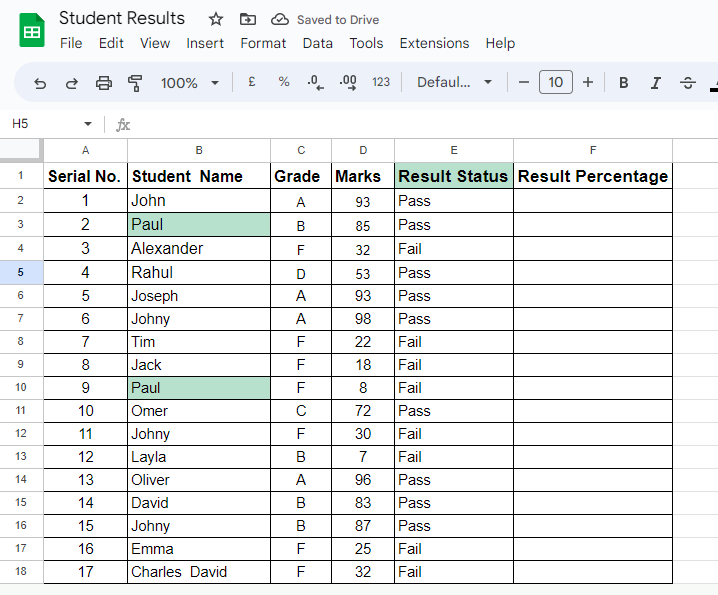
Task: Format as currency pound icon
Action: (251, 82)
